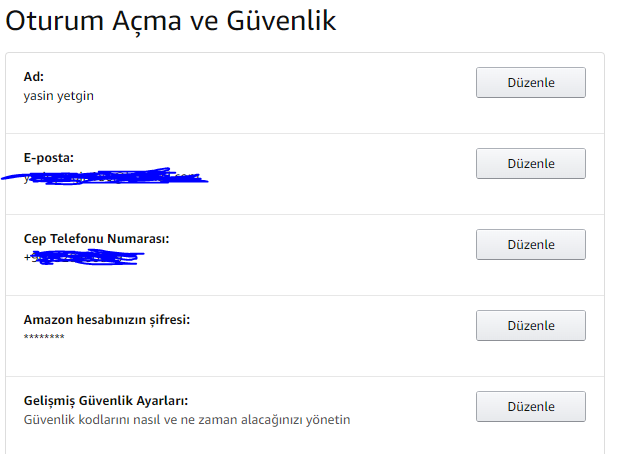Viewport: 624px width, 454px height.
Task: Select the "Amazon hesabınızın şifresi:" label
Action: 106,320
